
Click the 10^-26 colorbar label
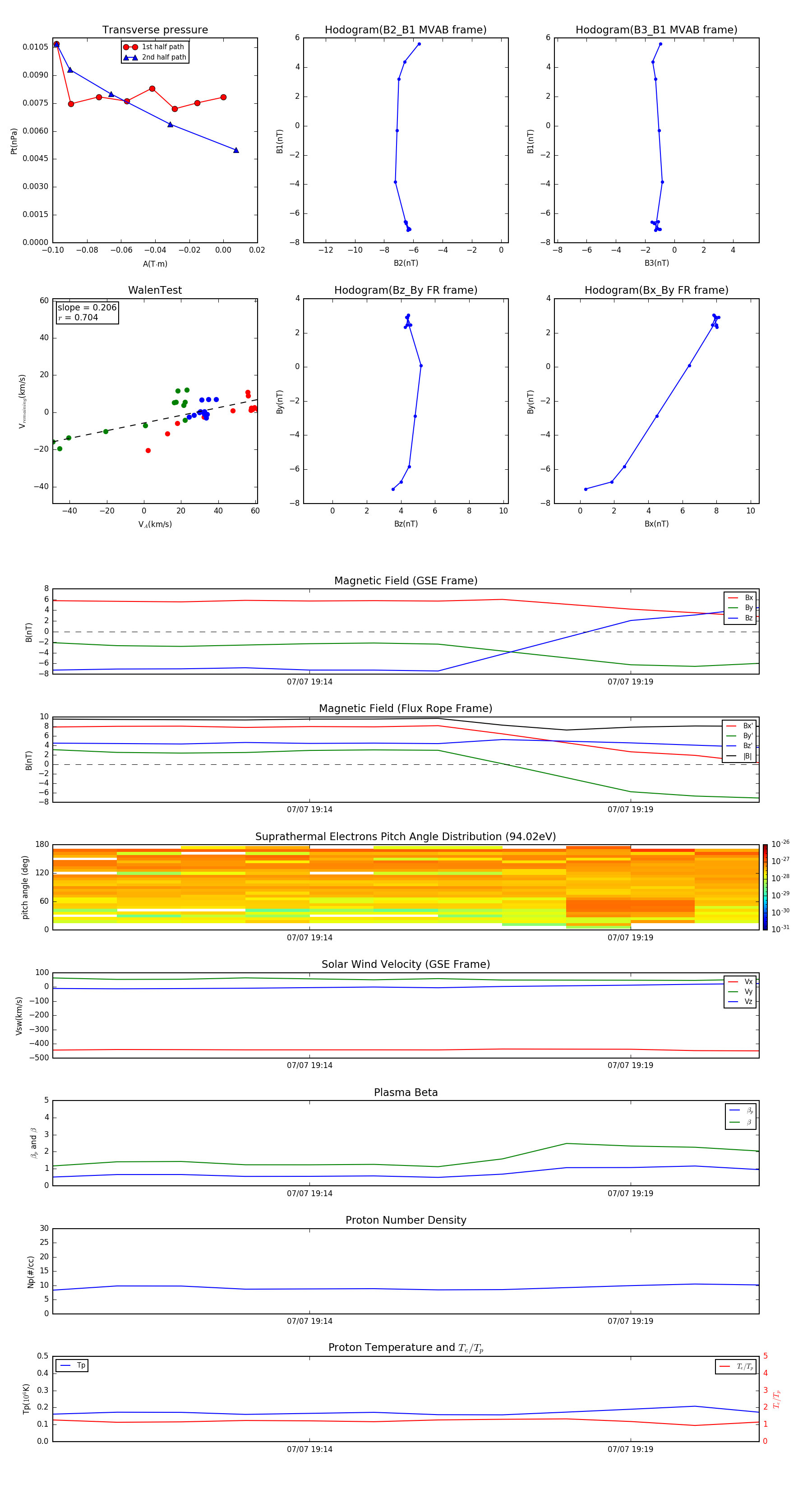tap(780, 844)
